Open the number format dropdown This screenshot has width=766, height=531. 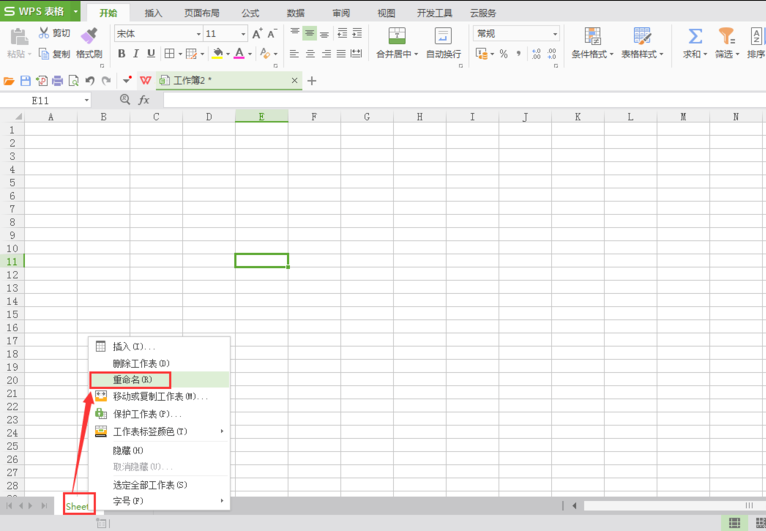555,34
